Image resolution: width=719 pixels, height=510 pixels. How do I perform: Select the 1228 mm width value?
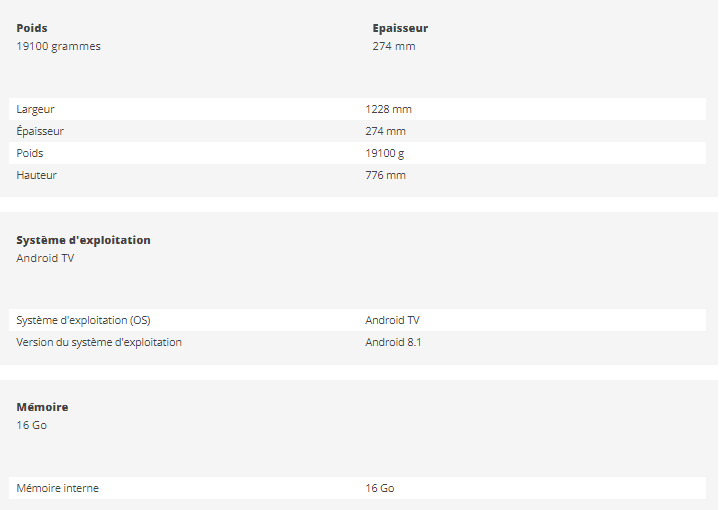(x=388, y=109)
